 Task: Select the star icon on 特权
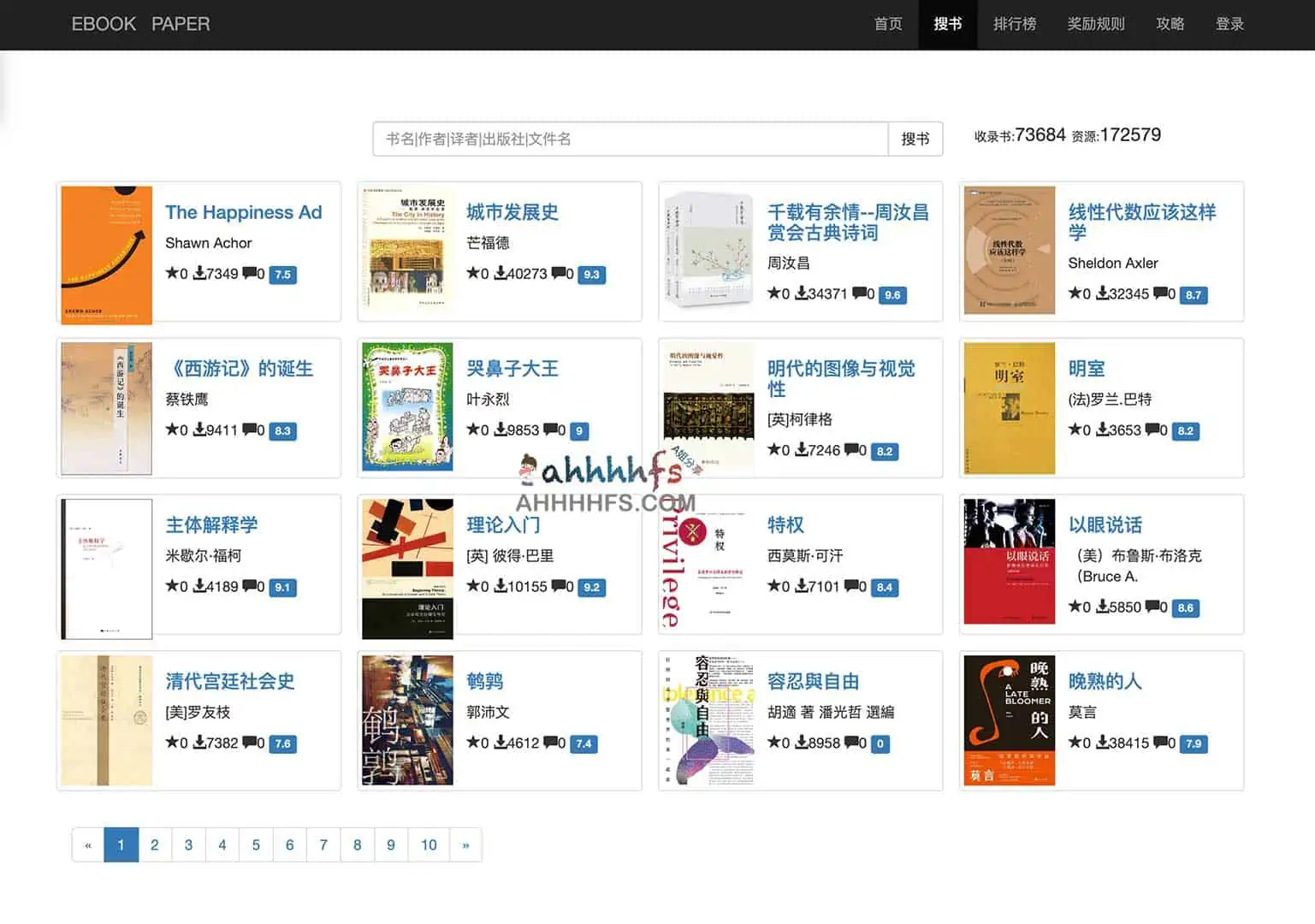point(774,587)
